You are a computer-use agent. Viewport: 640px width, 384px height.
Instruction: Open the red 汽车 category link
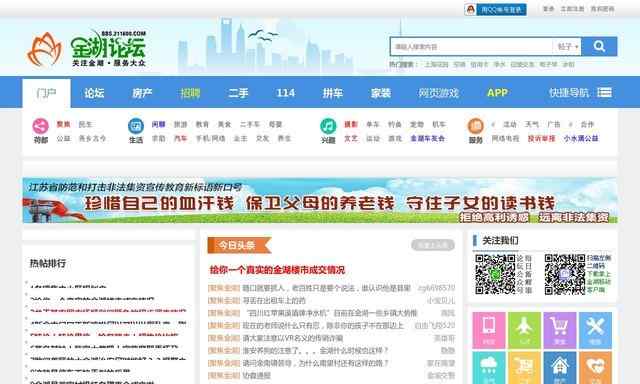[180, 139]
